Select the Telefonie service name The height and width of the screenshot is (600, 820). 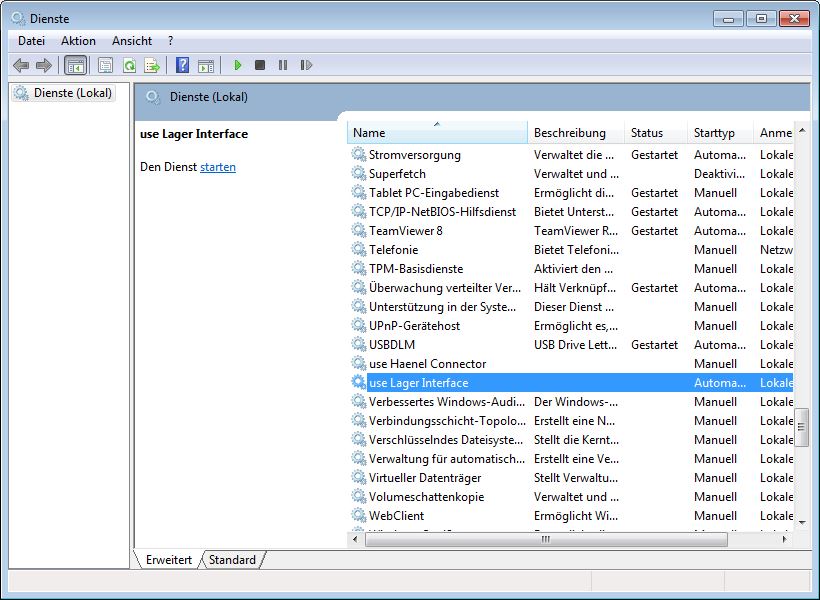click(393, 250)
